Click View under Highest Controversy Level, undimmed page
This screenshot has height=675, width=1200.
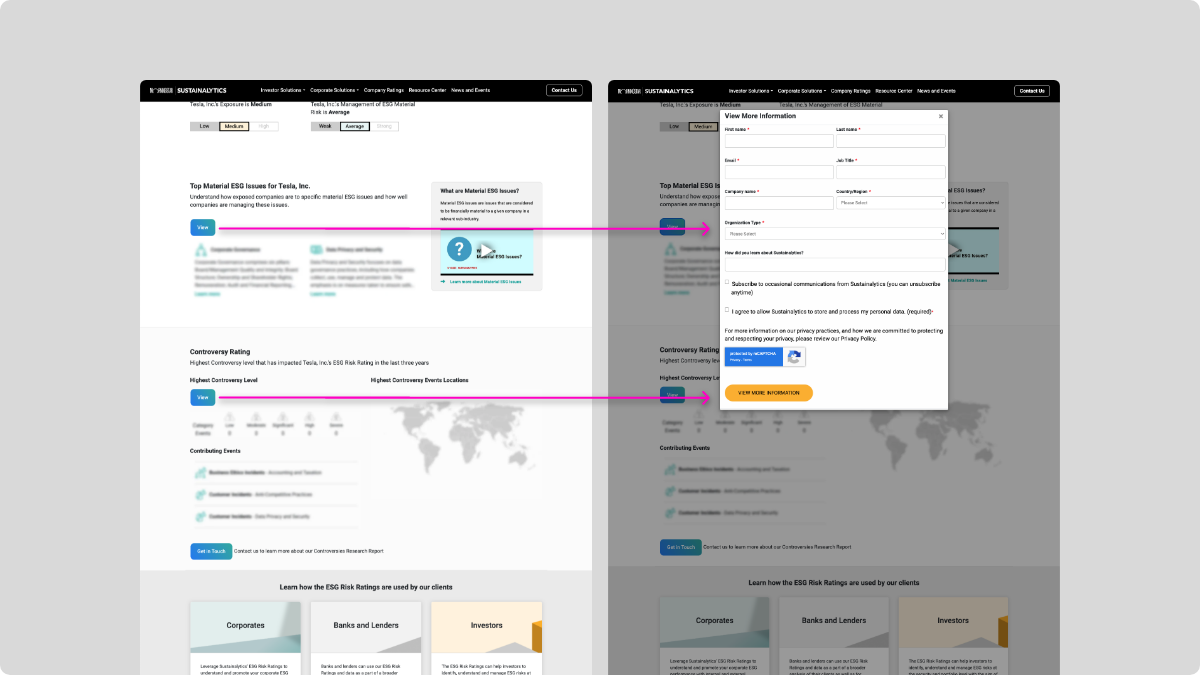203,397
